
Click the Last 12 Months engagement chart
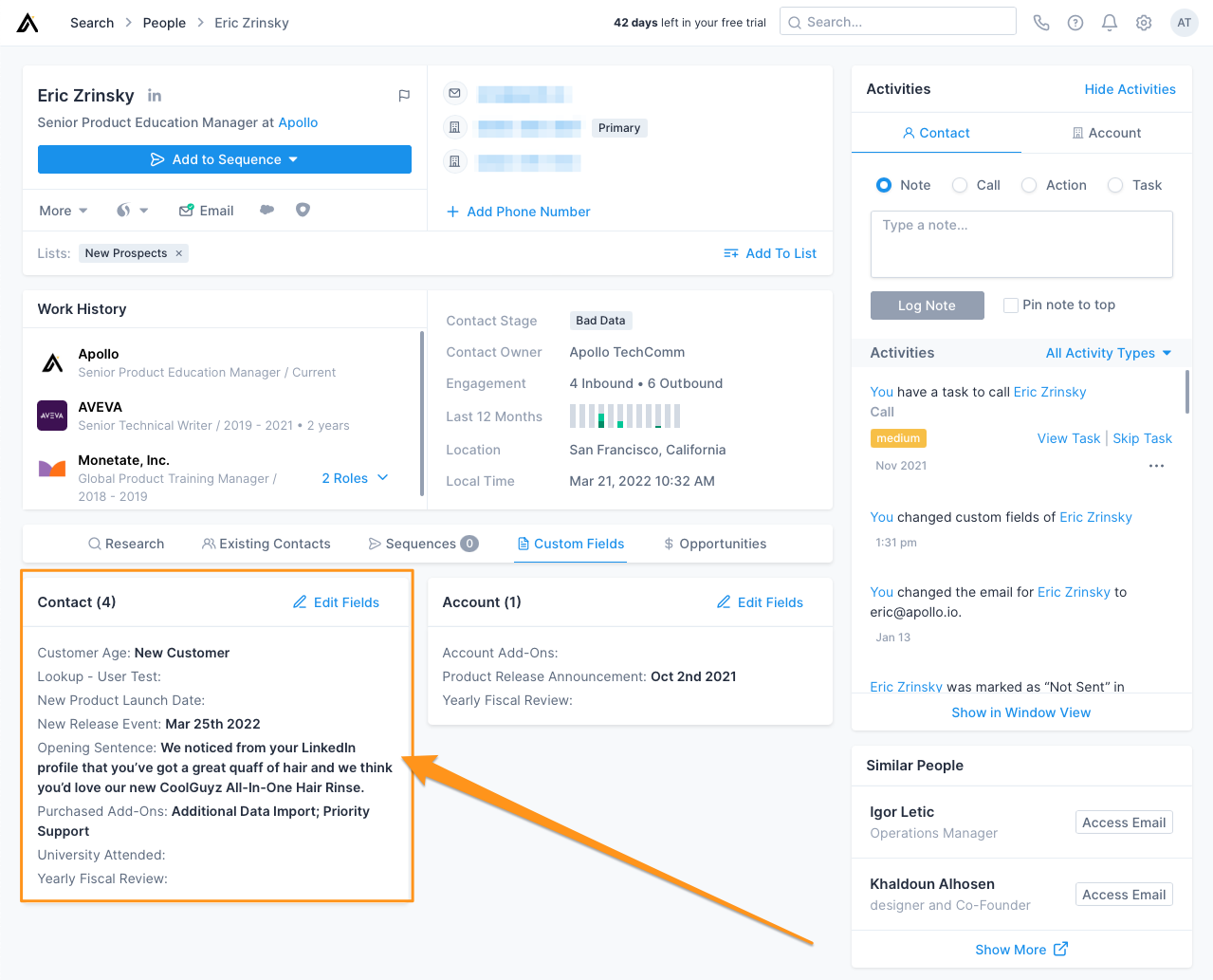click(625, 416)
